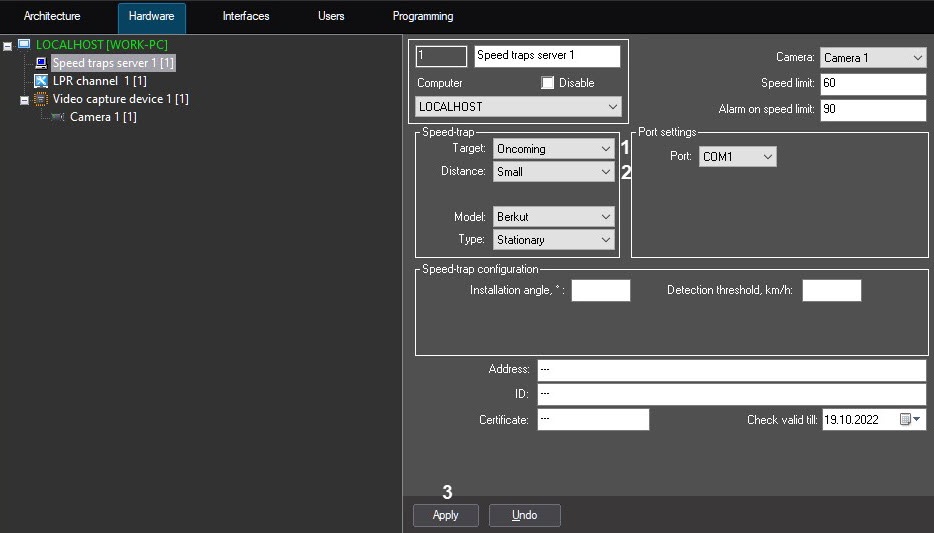Click the Video capture device icon
934x533 pixels.
point(41,99)
